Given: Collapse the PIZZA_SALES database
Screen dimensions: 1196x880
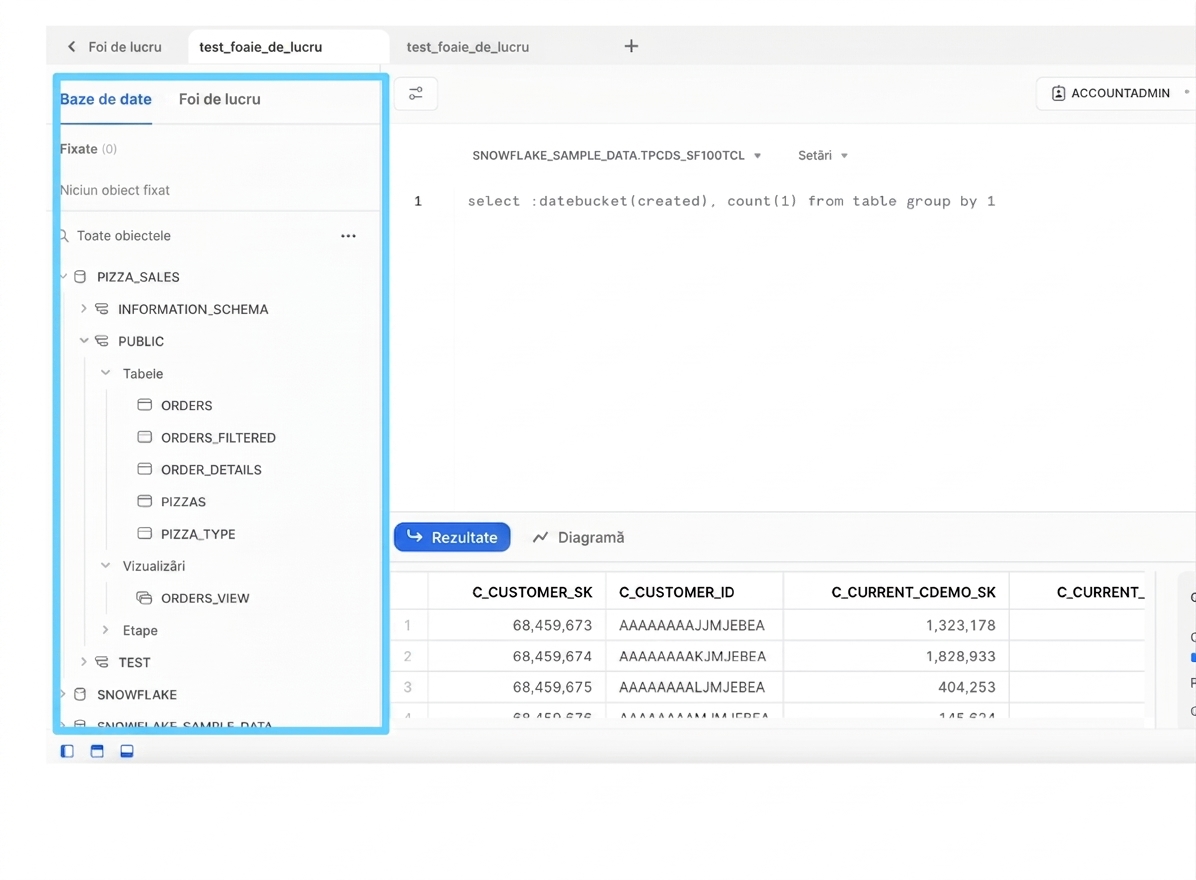Looking at the screenshot, I should (64, 276).
